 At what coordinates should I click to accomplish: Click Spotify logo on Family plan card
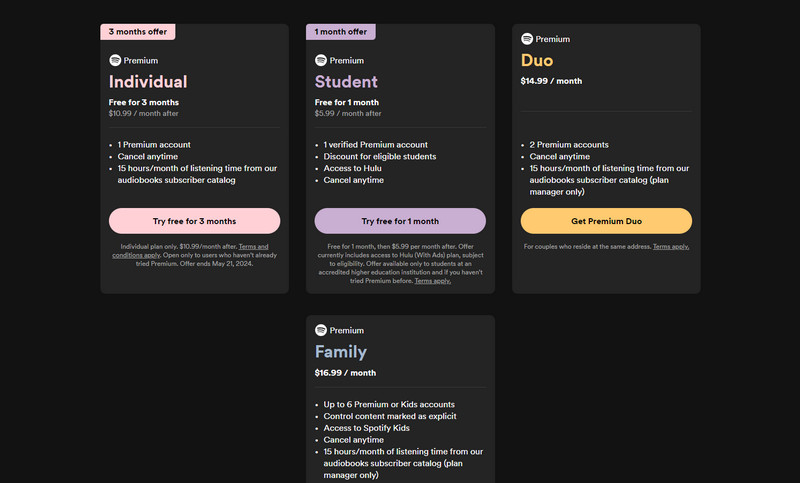[x=321, y=330]
